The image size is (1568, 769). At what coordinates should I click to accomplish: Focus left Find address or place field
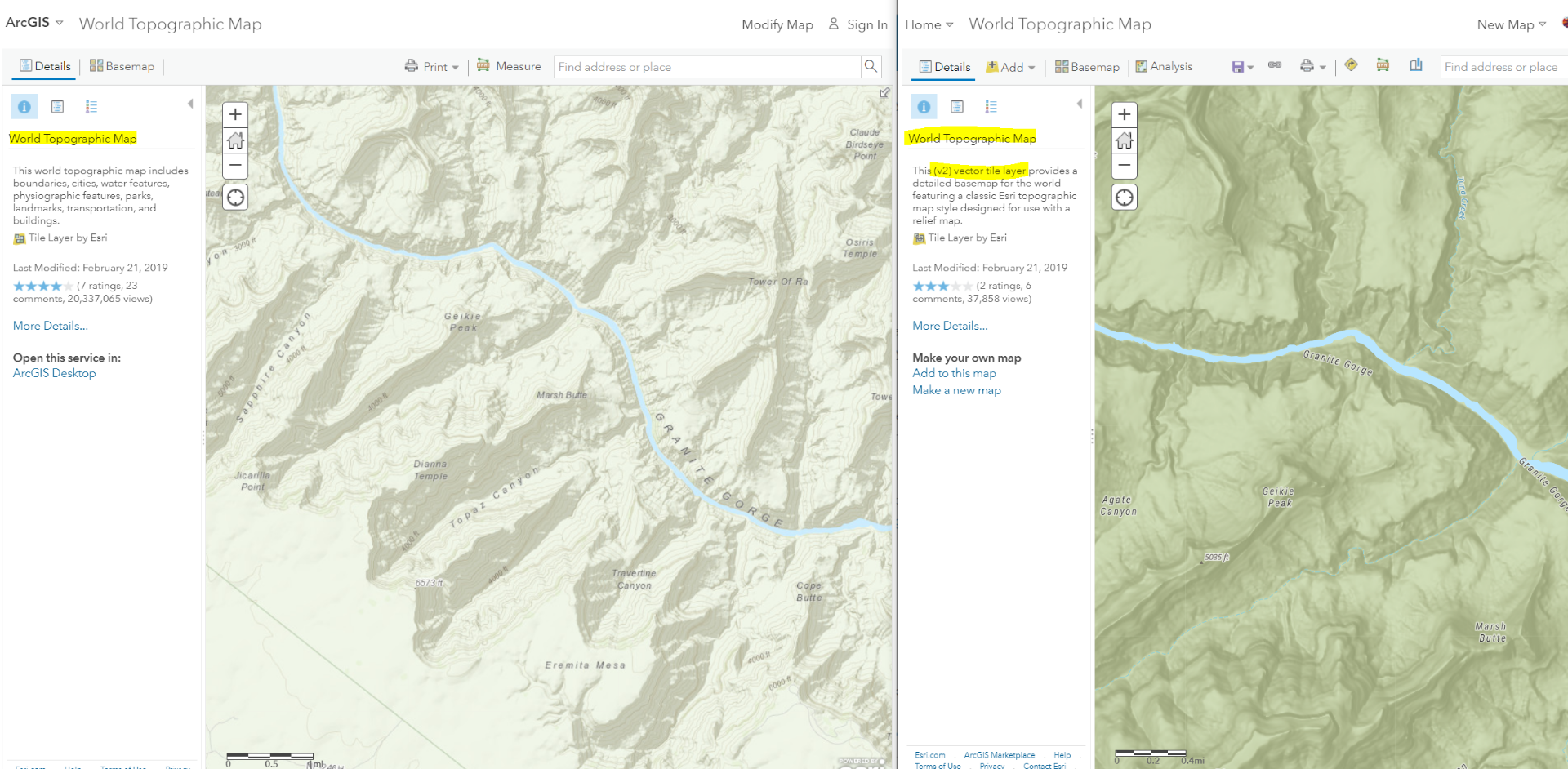(x=707, y=66)
